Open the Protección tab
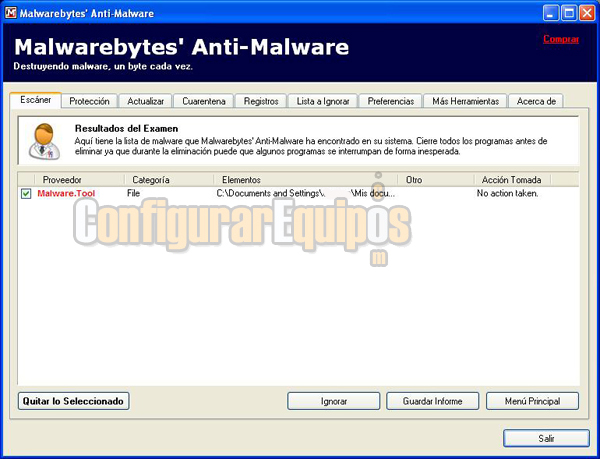Viewport: 600px width, 459px height. tap(90, 101)
